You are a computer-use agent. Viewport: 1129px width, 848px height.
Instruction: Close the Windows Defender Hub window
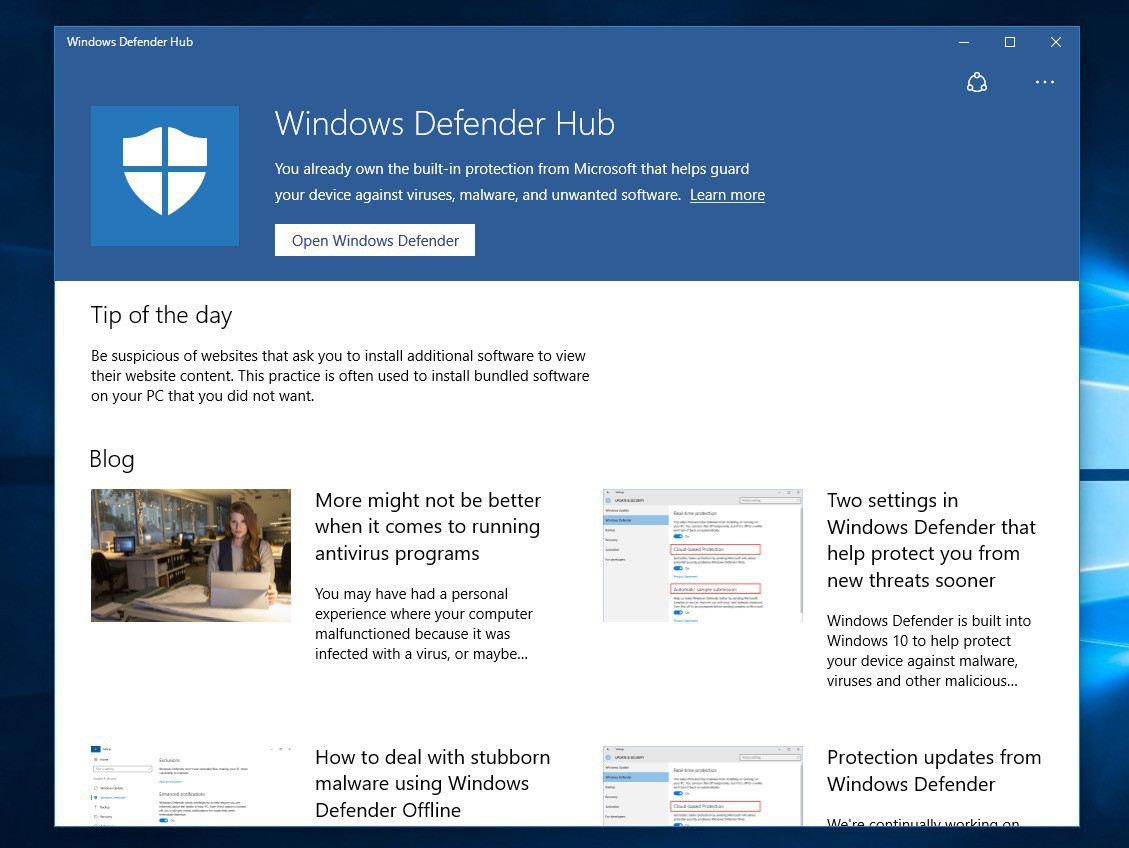[1056, 42]
